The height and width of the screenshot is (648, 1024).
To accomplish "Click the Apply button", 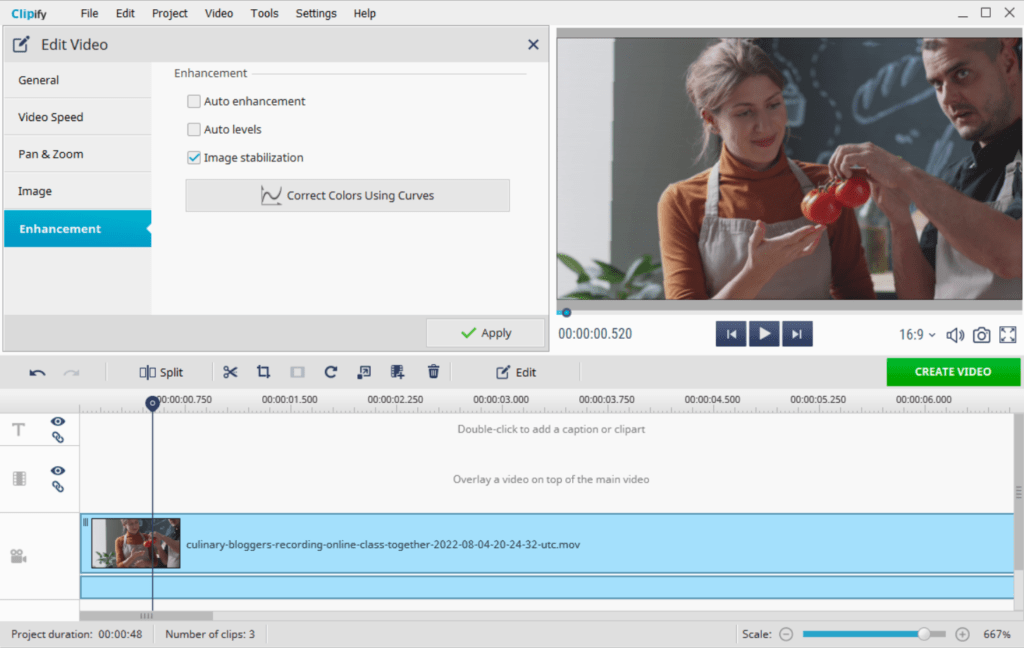I will point(485,333).
